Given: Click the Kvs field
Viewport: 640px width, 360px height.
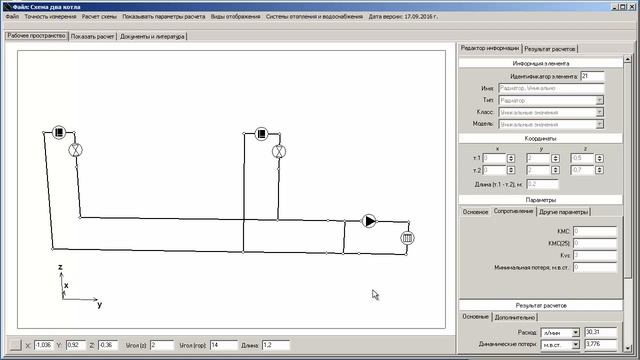Looking at the screenshot, I should click(595, 255).
